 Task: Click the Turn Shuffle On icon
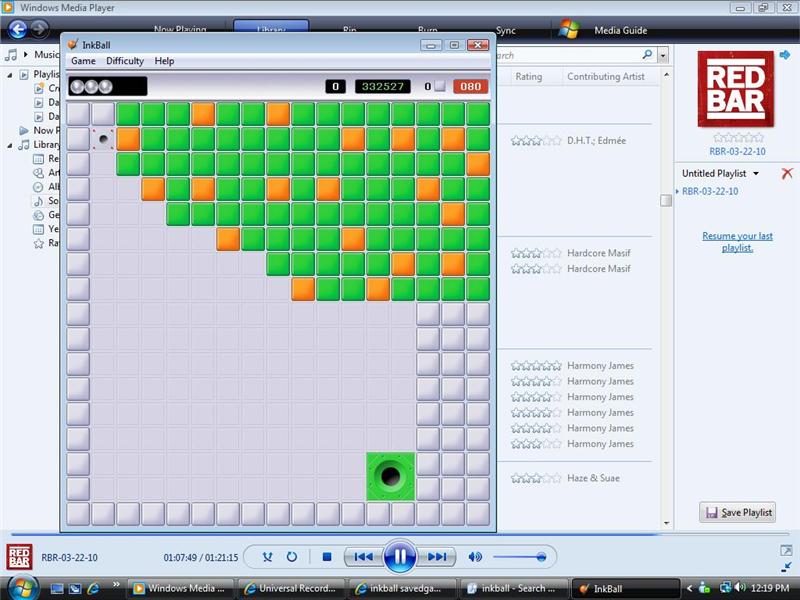[x=266, y=556]
